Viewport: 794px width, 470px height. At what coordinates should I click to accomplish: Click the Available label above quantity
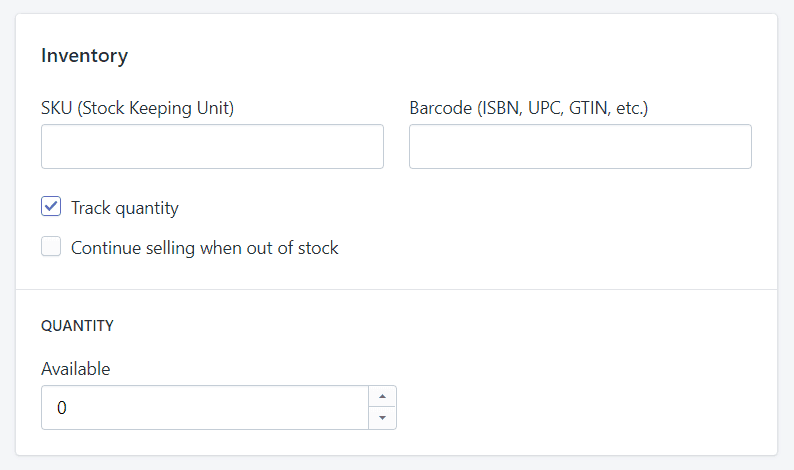[75, 369]
